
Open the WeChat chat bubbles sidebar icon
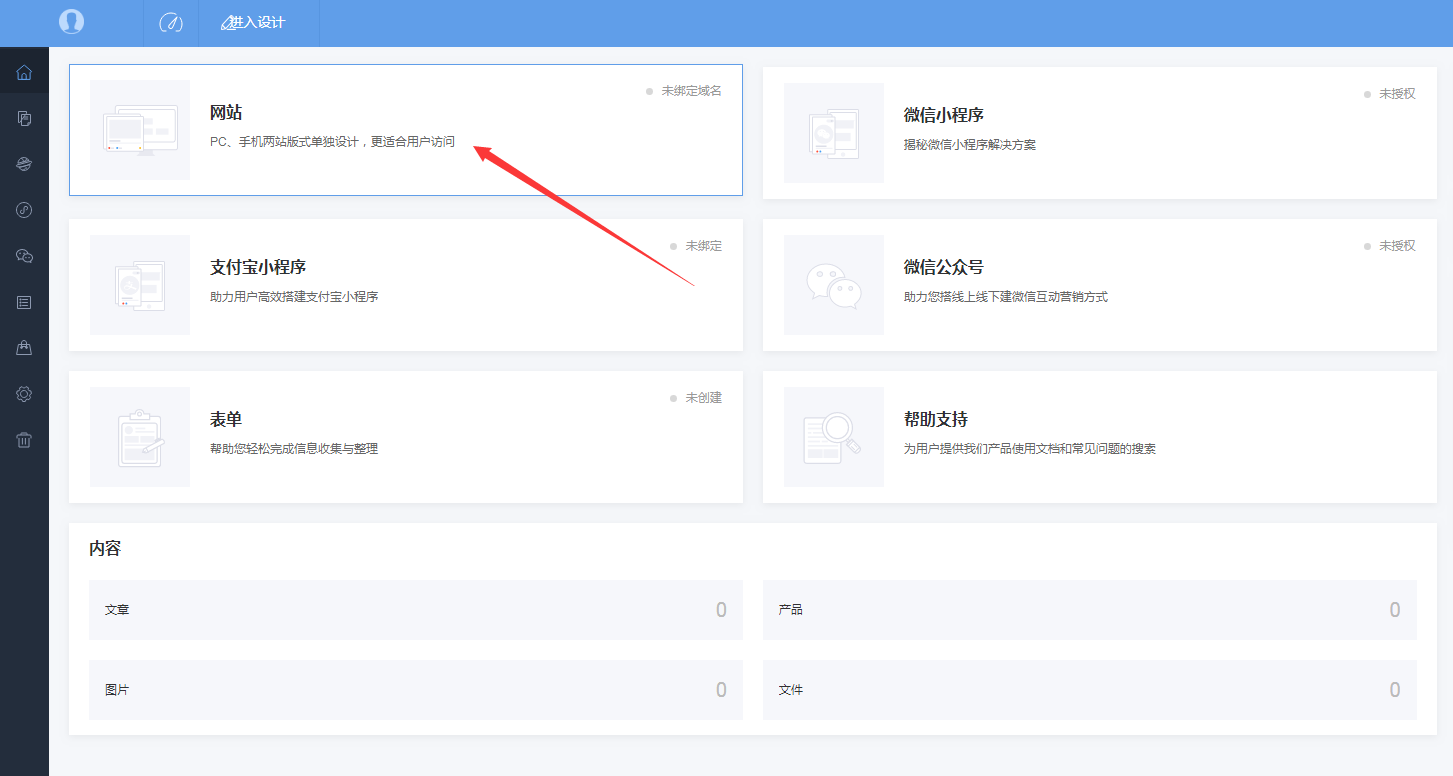pyautogui.click(x=24, y=256)
